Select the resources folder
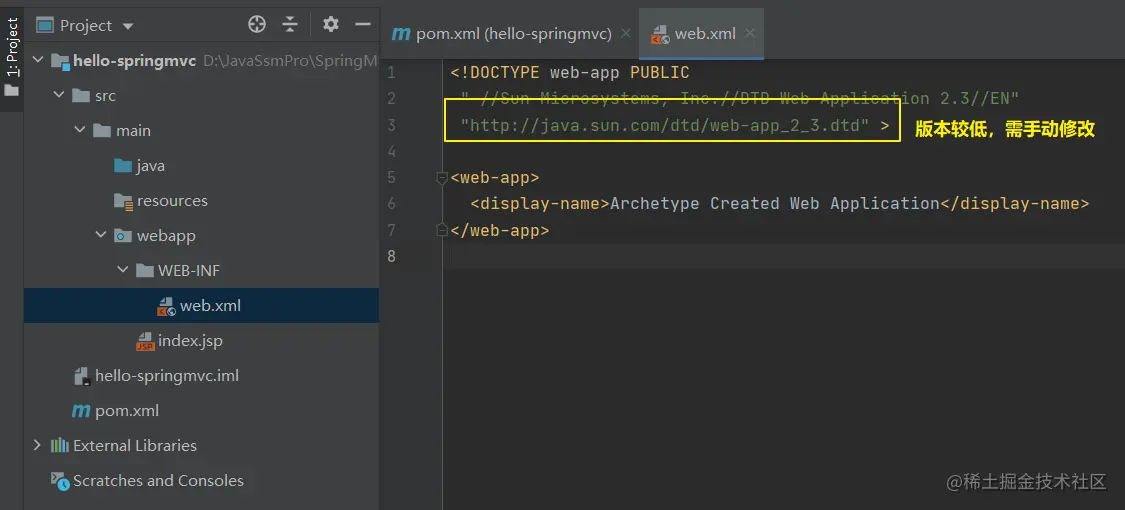The height and width of the screenshot is (510, 1125). [x=171, y=201]
